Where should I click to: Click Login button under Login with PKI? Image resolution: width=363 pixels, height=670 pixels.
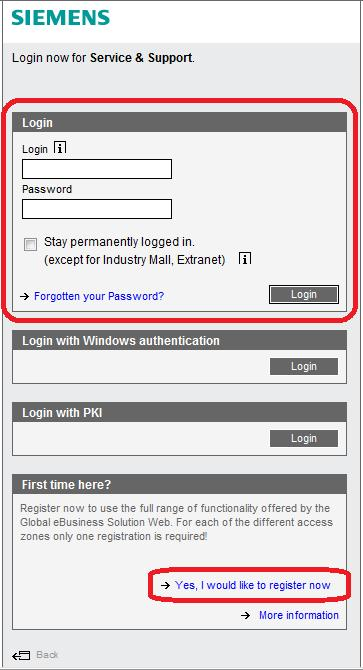pos(304,438)
